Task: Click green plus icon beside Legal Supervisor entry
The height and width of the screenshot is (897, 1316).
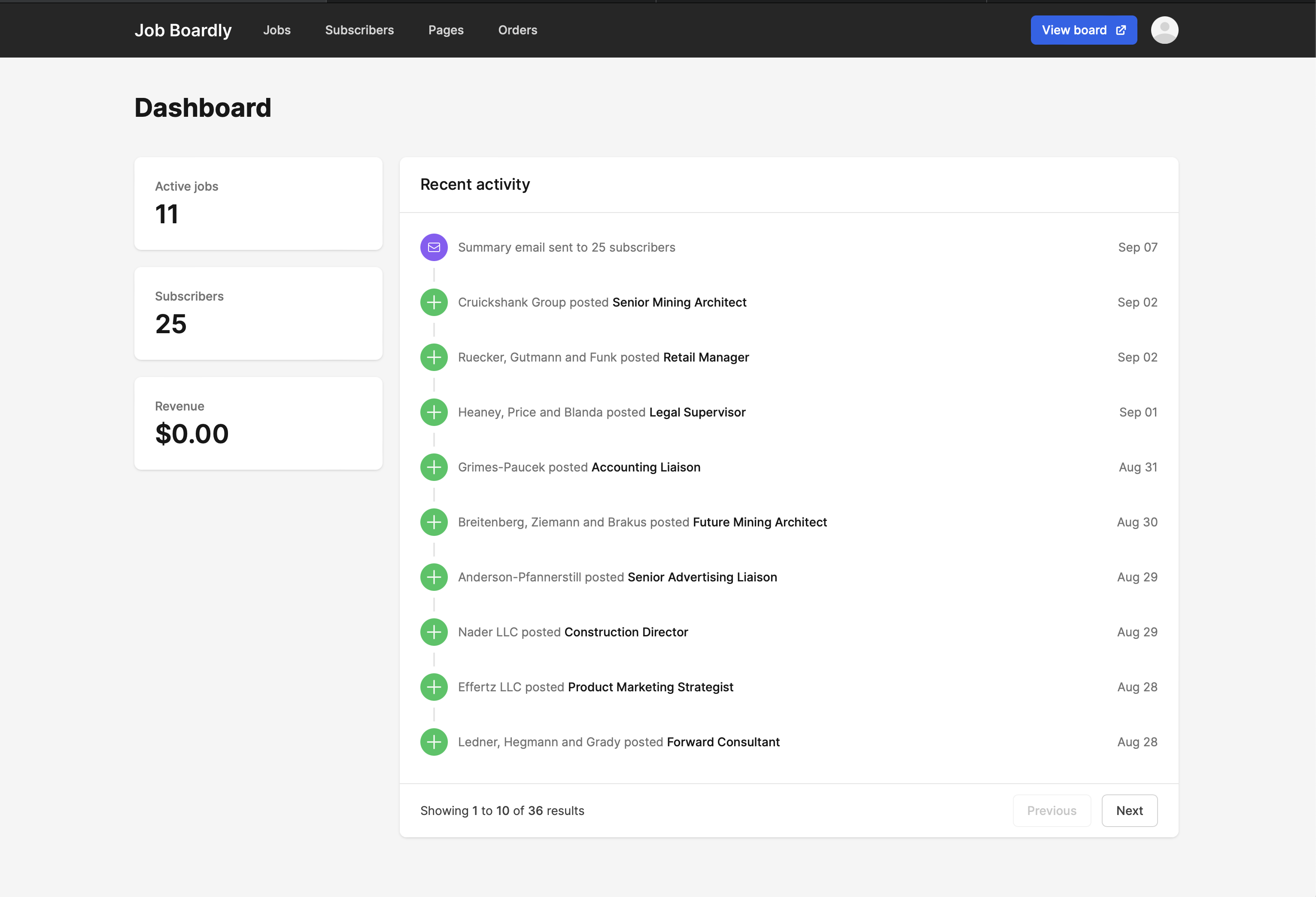Action: tap(434, 412)
